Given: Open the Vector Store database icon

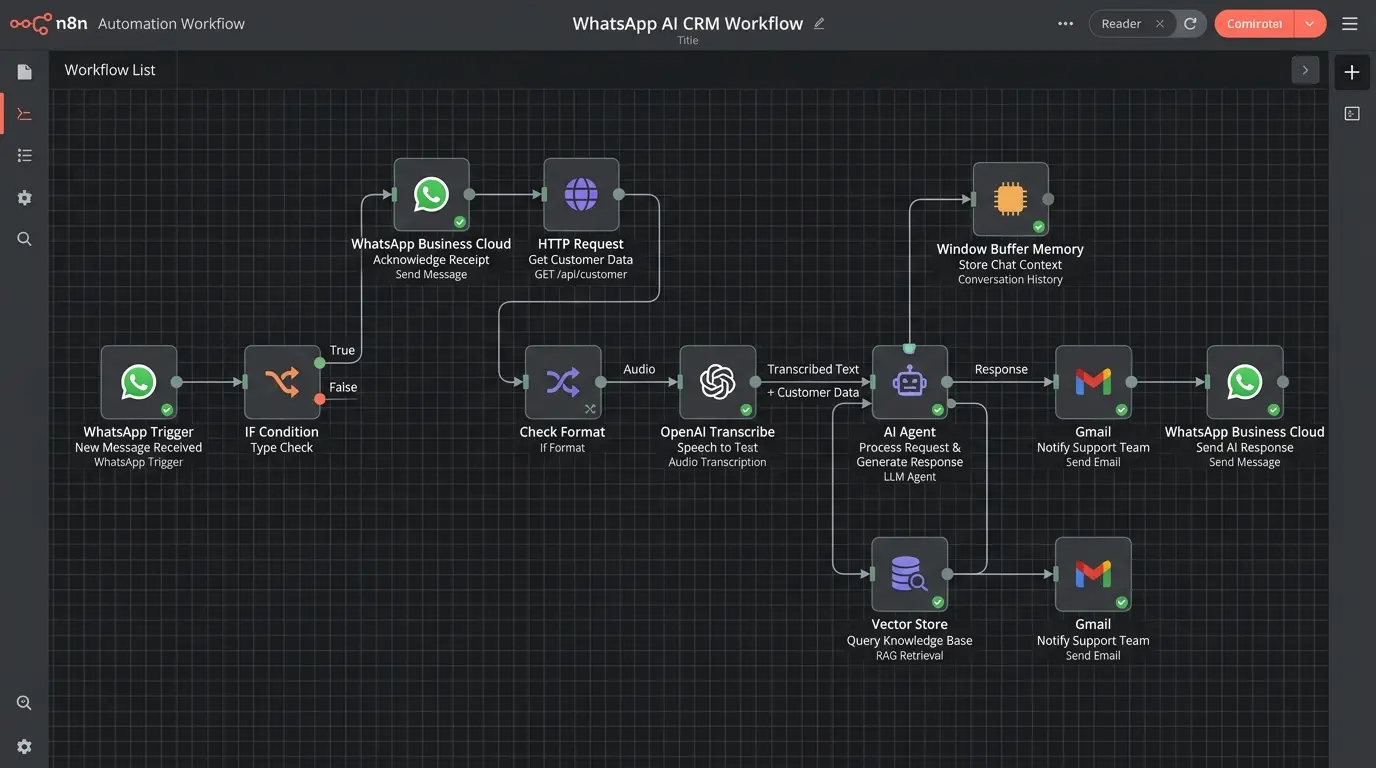Looking at the screenshot, I should click(909, 572).
